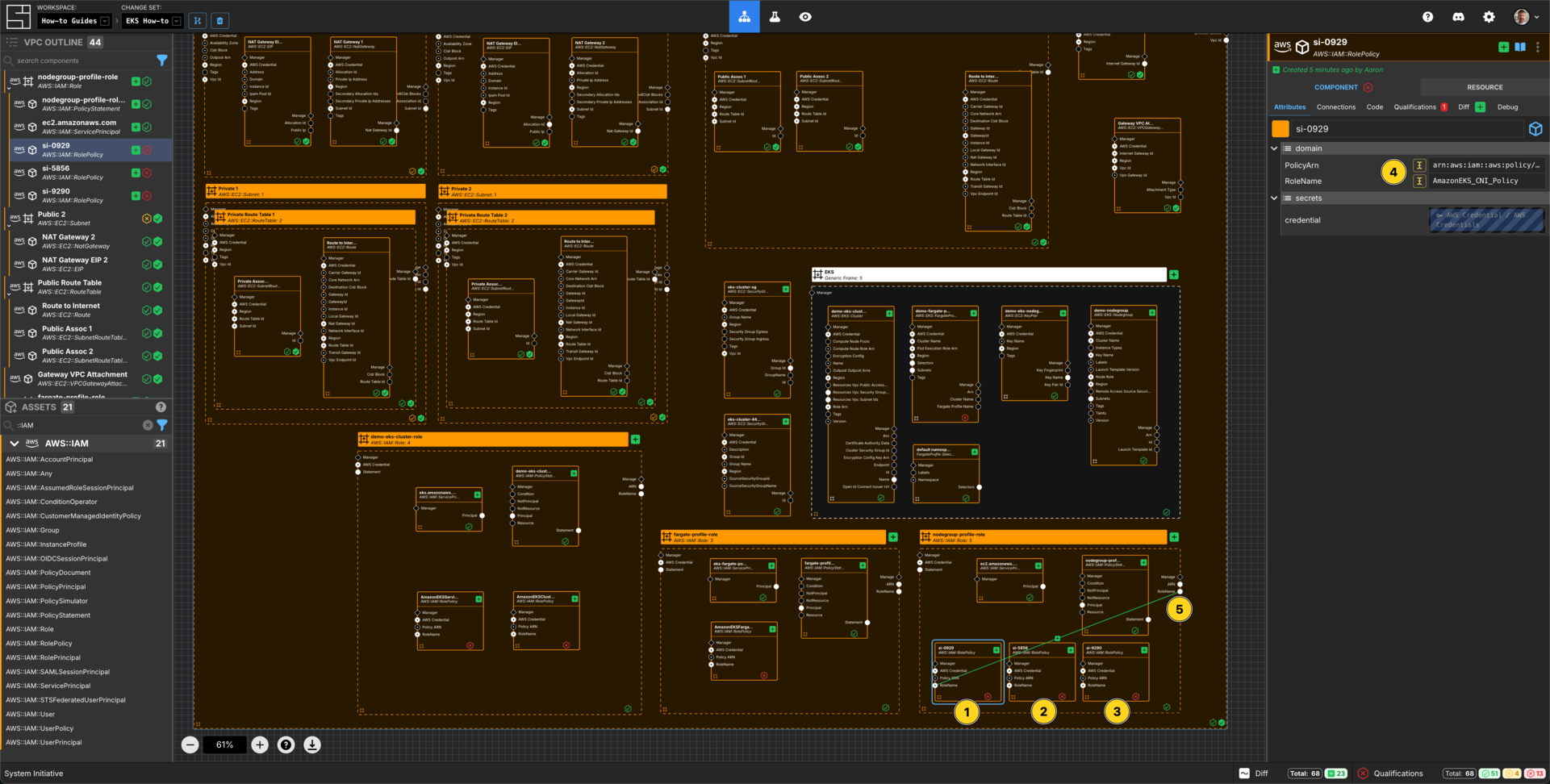Switch to the Attributes tab
Viewport: 1550px width, 784px height.
1289,107
